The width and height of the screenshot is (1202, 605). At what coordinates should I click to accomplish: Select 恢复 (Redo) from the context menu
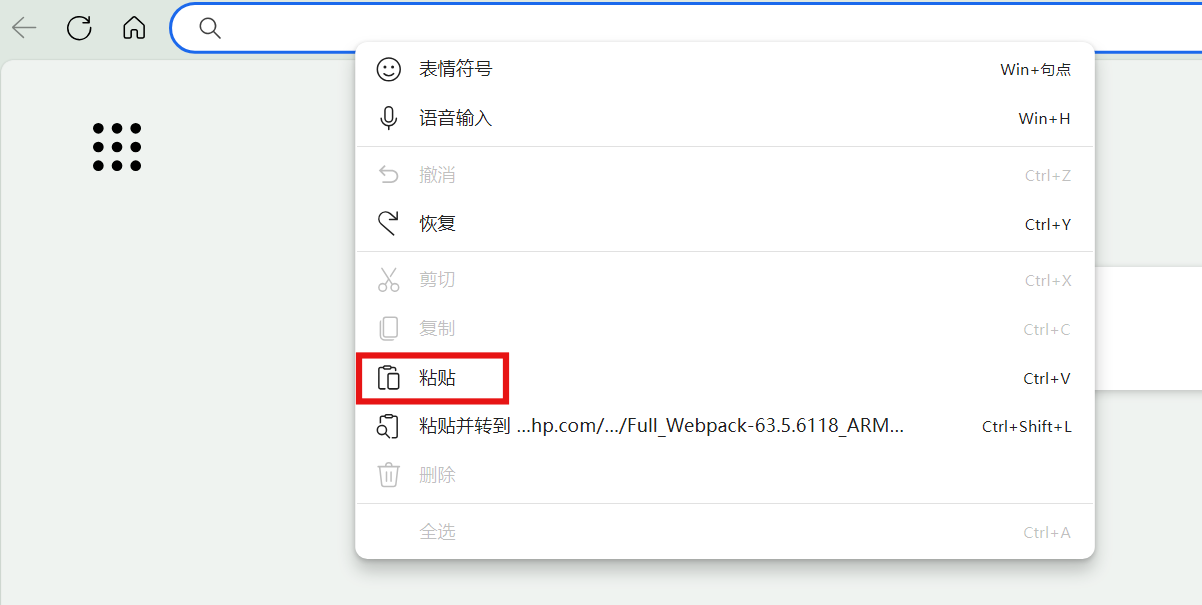pos(437,224)
